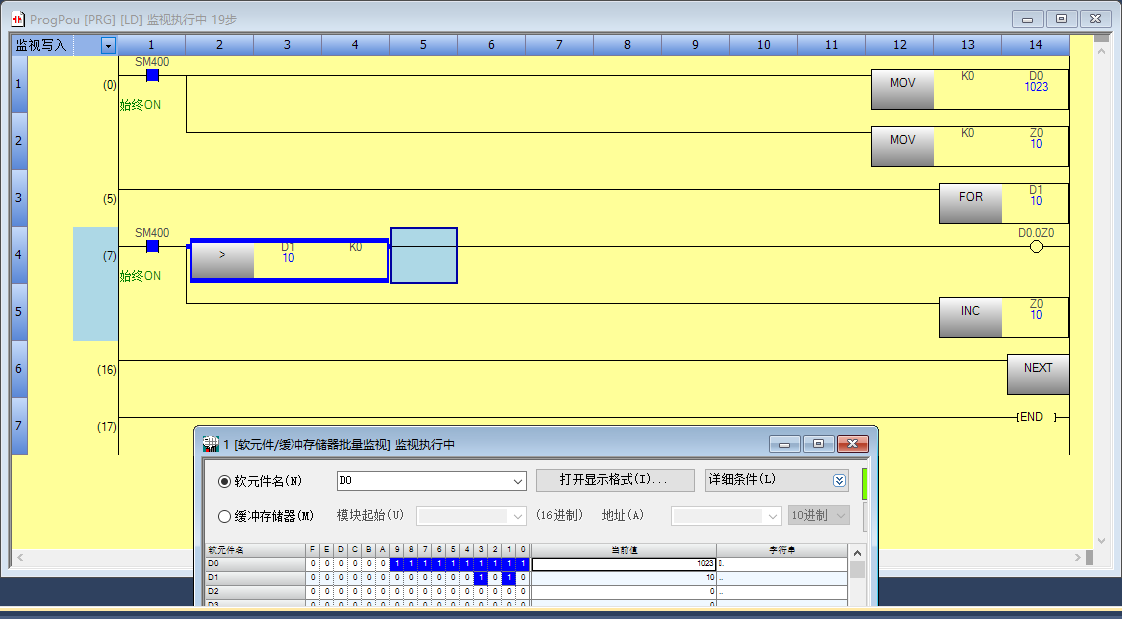Screen dimensions: 1122x619
Task: Maximize the ProgPou ladder window
Action: pyautogui.click(x=1061, y=19)
